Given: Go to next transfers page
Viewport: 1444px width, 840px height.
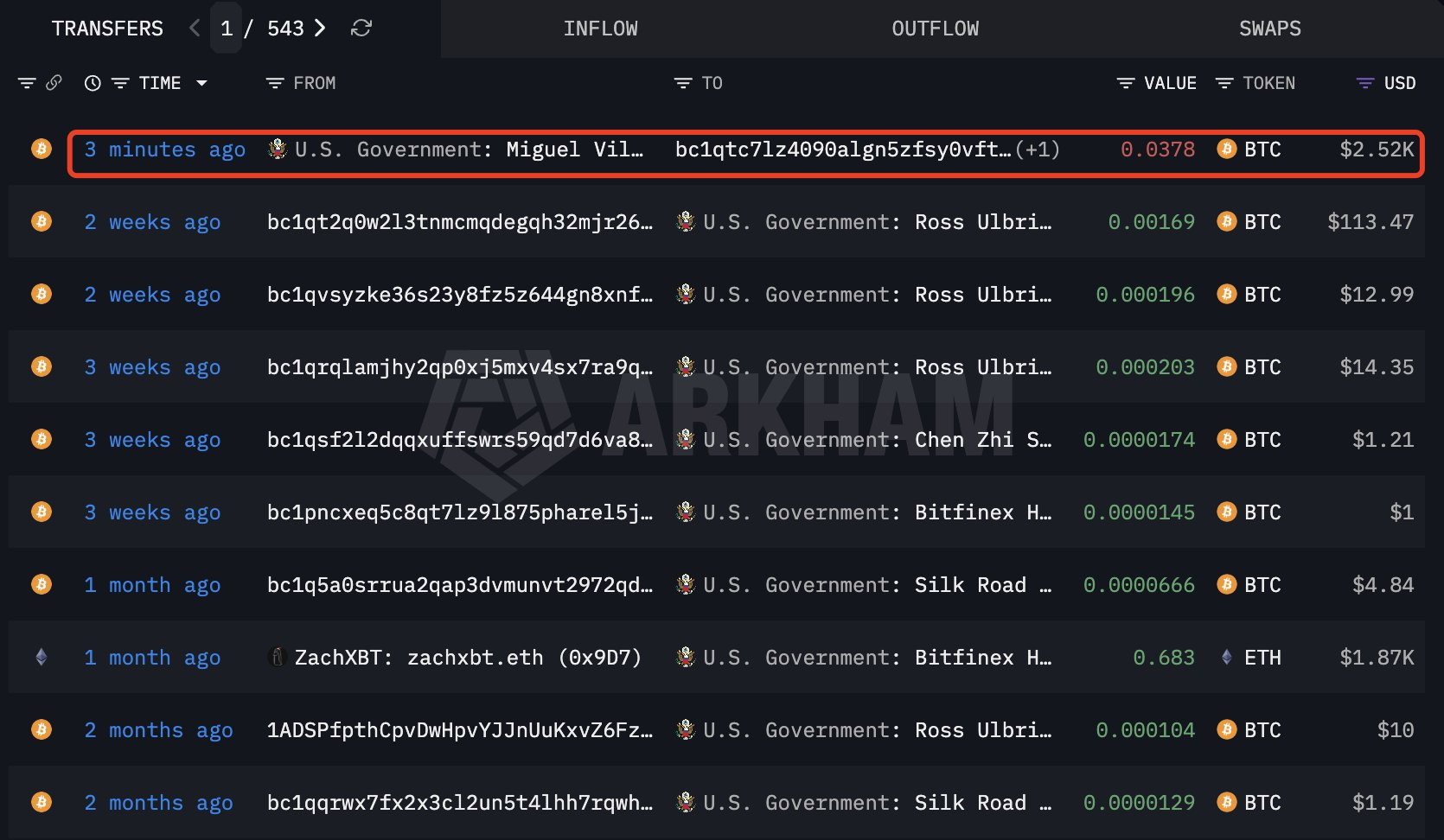Looking at the screenshot, I should tap(320, 29).
